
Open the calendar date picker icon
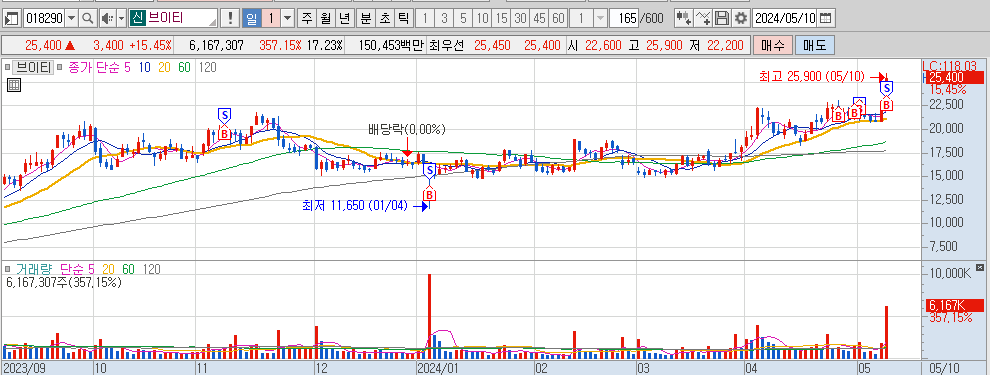point(825,18)
